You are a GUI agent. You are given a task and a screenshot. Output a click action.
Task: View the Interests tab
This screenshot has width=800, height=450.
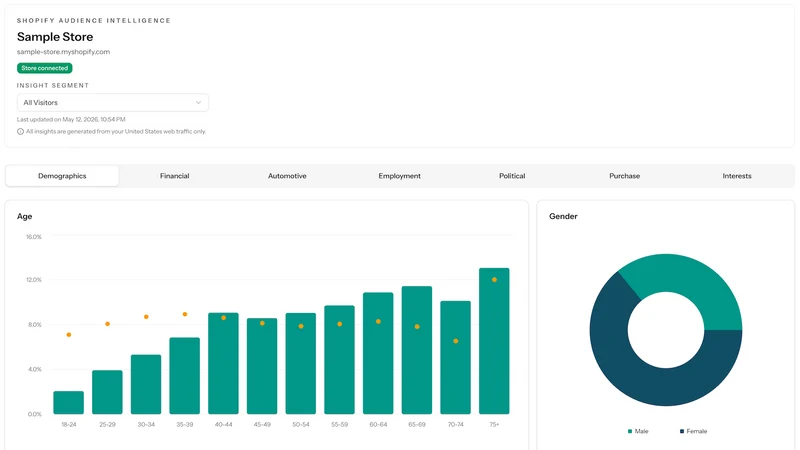(x=737, y=176)
